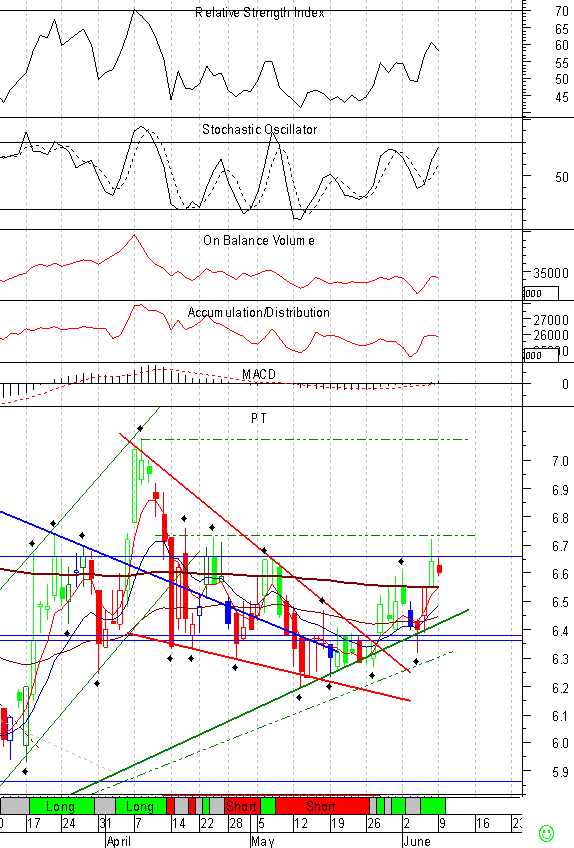
Task: Select the Stochastic Oscillator panel title
Action: tap(260, 130)
